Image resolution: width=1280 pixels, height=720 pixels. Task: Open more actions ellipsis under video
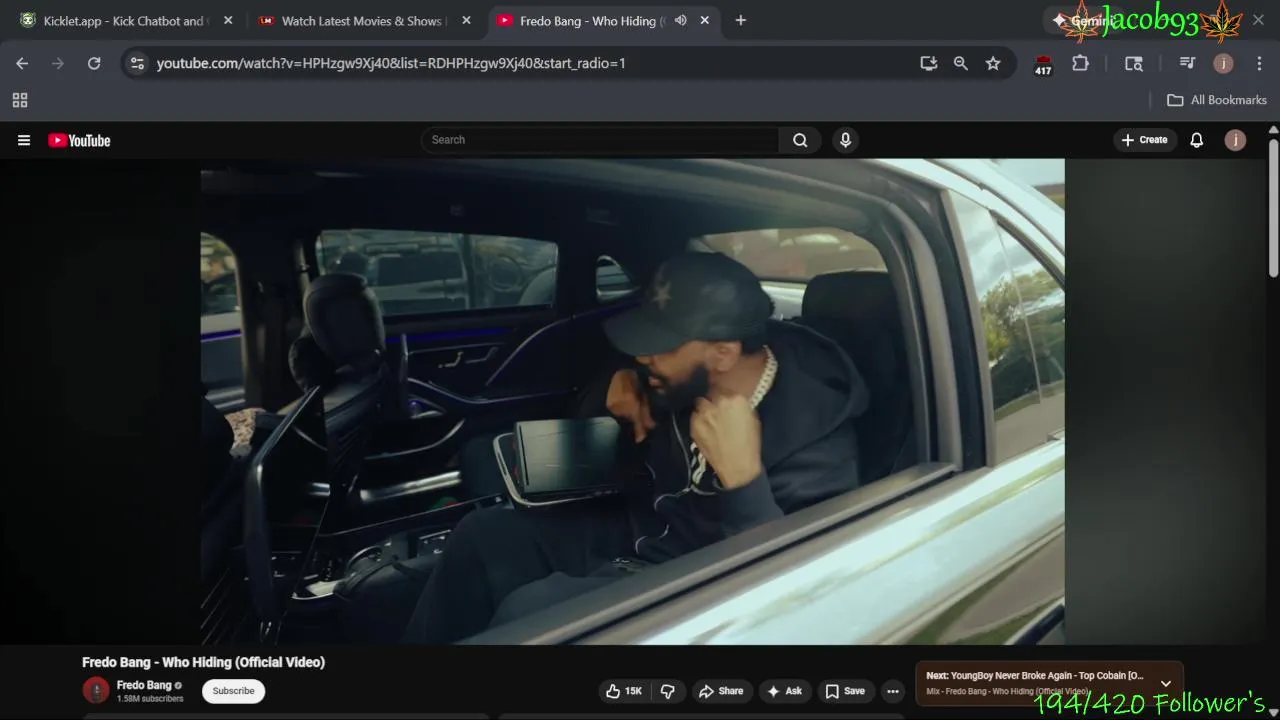[893, 691]
